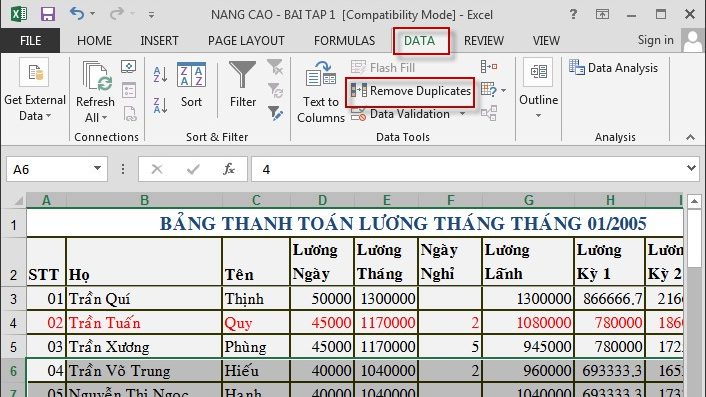This screenshot has height=397, width=706.
Task: Click the Lương Lãnh column heading cell
Action: point(528,262)
